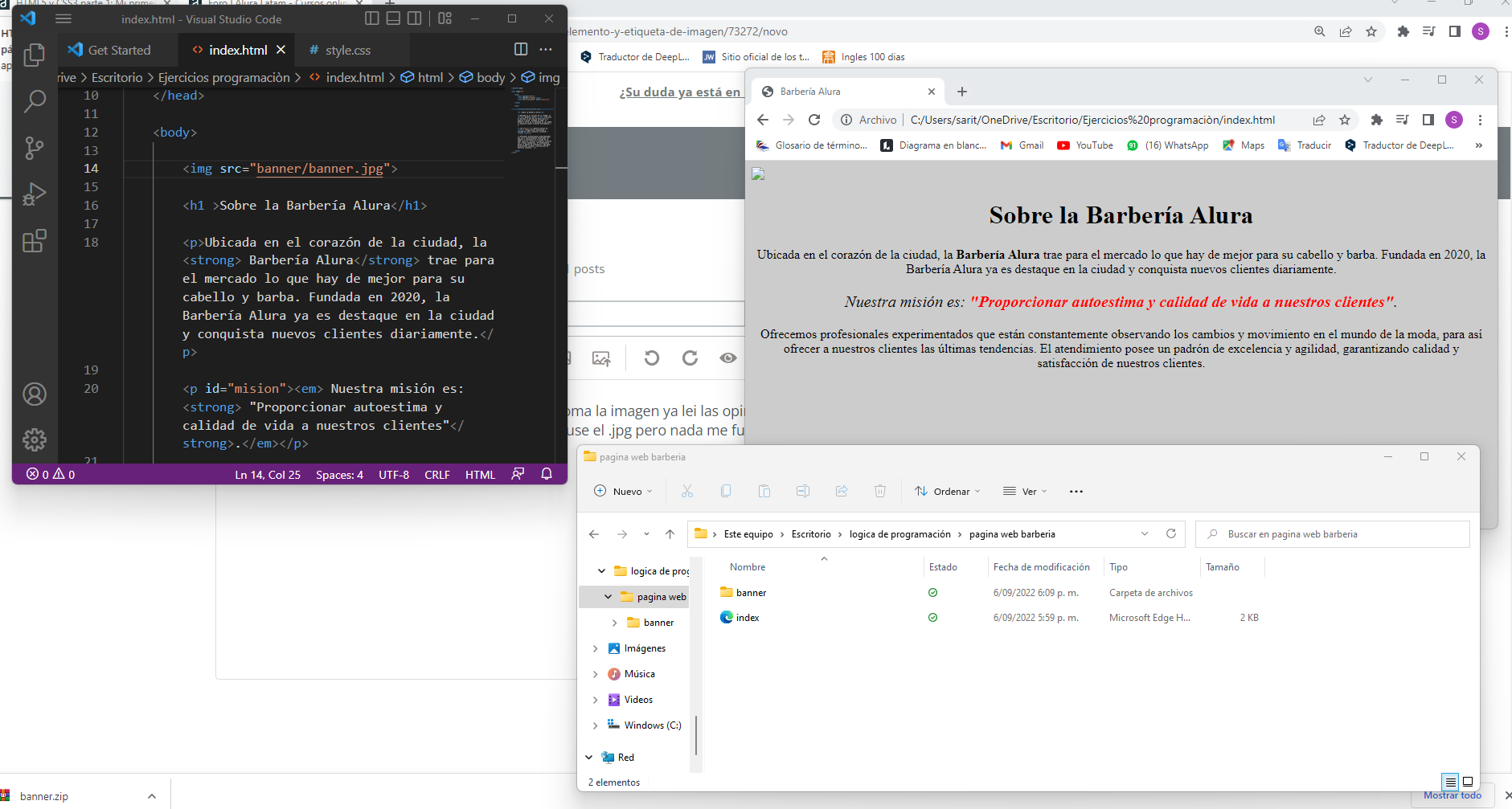Image resolution: width=1512 pixels, height=809 pixels.
Task: Open file explorer see more options
Action: click(1076, 491)
